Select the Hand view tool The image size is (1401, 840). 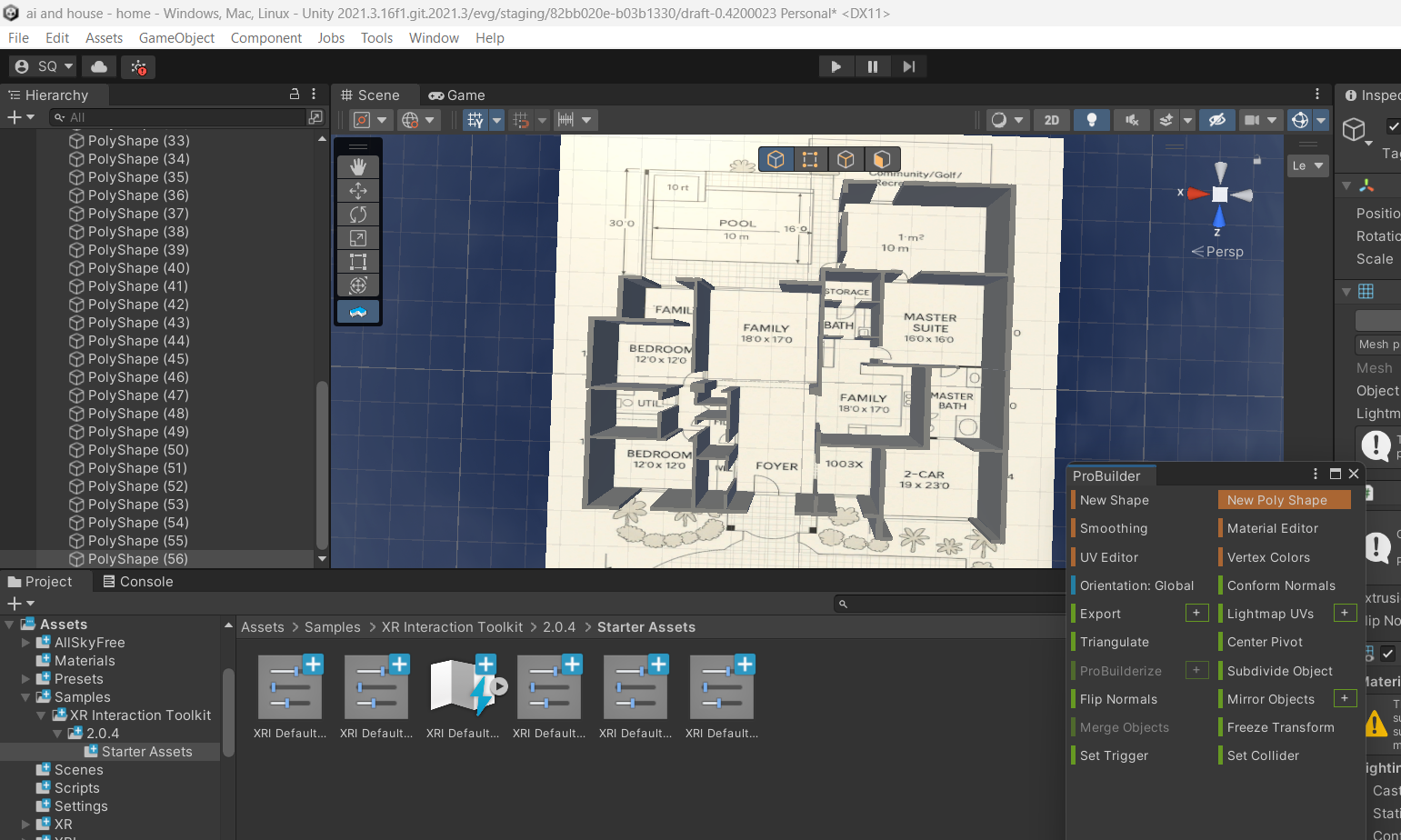[x=358, y=166]
